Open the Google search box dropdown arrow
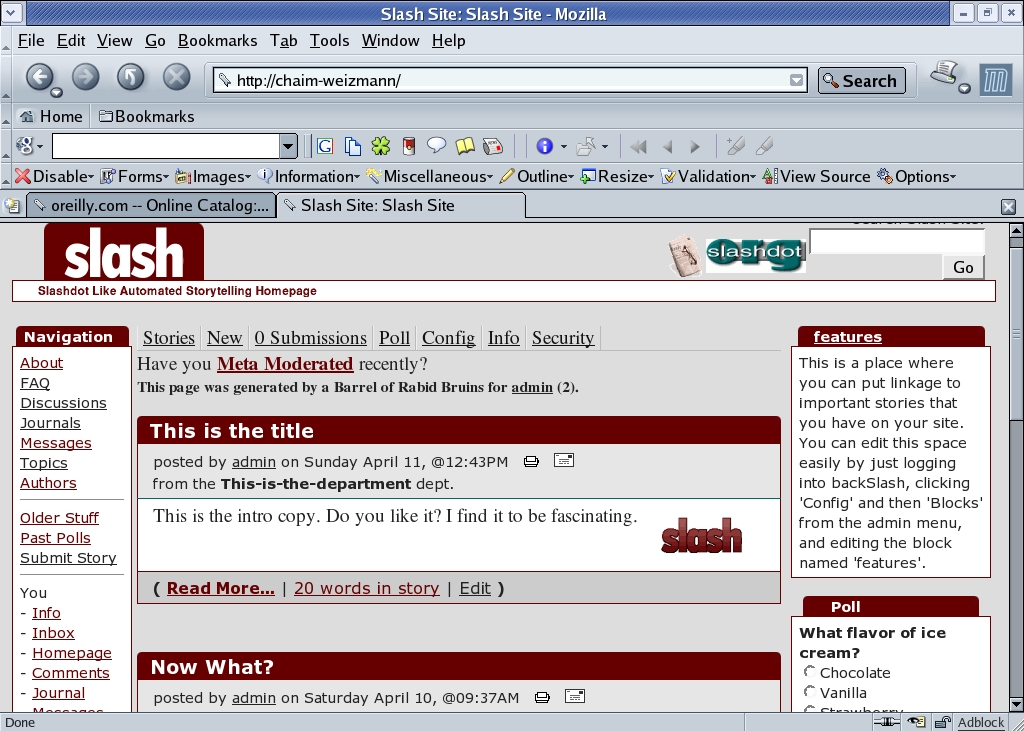 point(288,147)
